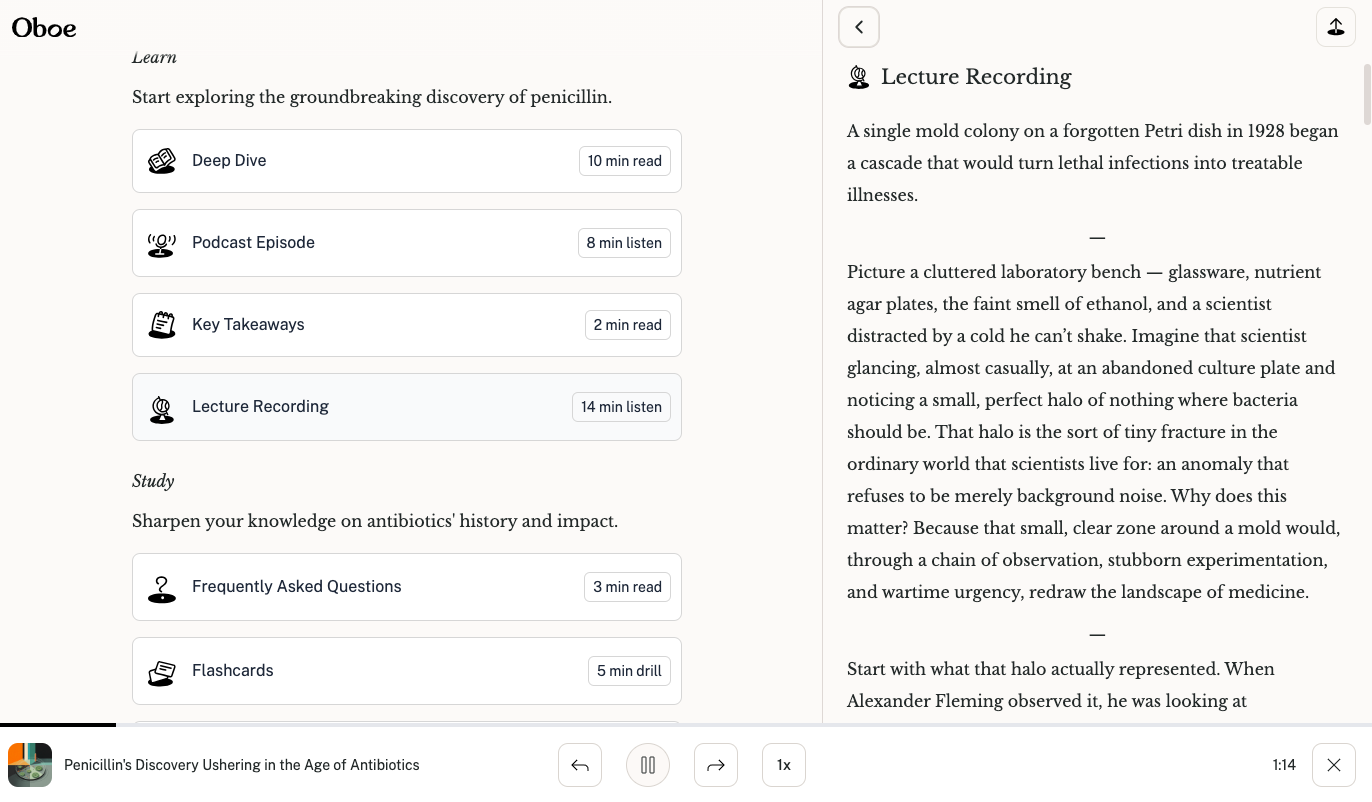This screenshot has height=802, width=1372.
Task: Click the Frequently Asked Questions icon
Action: [x=162, y=588]
